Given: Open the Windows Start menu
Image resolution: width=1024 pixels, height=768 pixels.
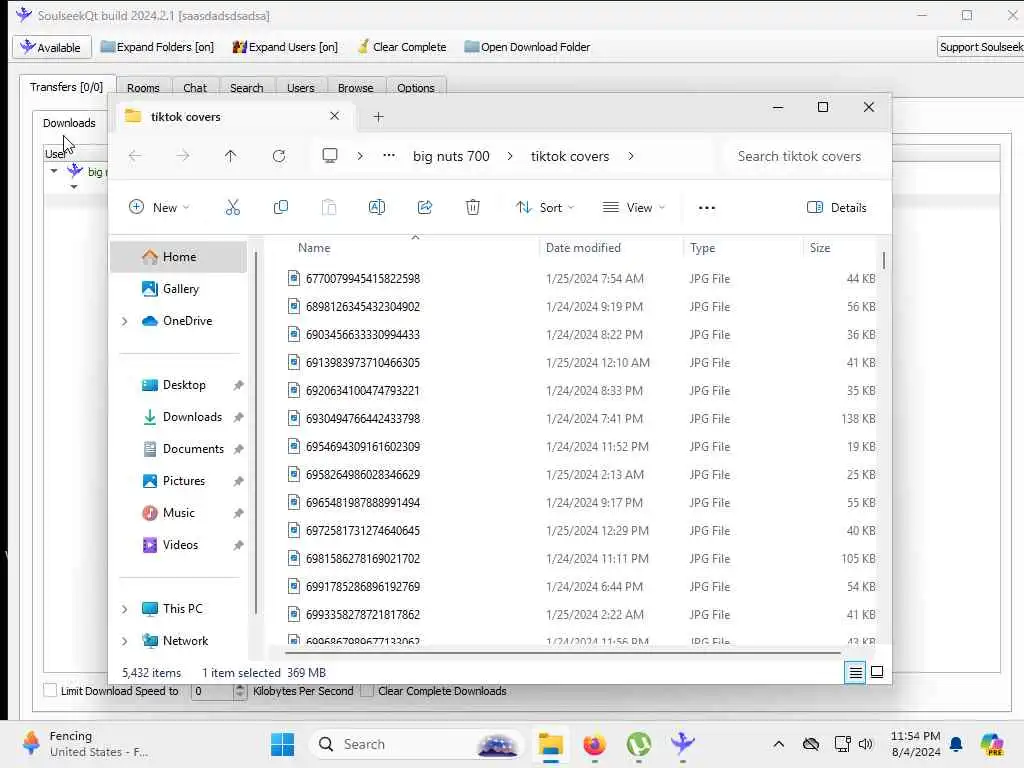Looking at the screenshot, I should click(283, 744).
